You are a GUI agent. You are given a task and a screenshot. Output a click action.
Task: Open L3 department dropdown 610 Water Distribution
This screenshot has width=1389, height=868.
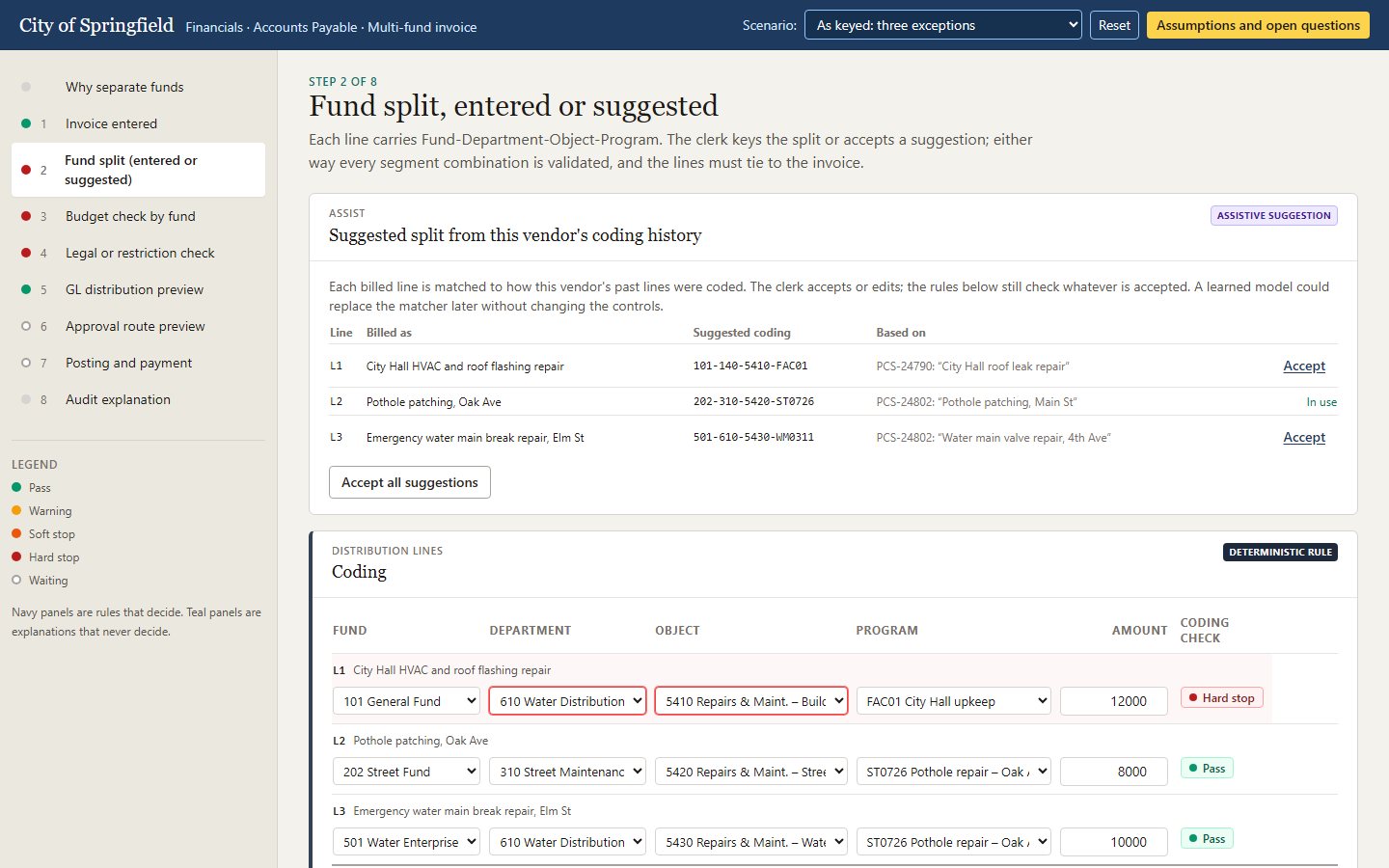(x=567, y=842)
